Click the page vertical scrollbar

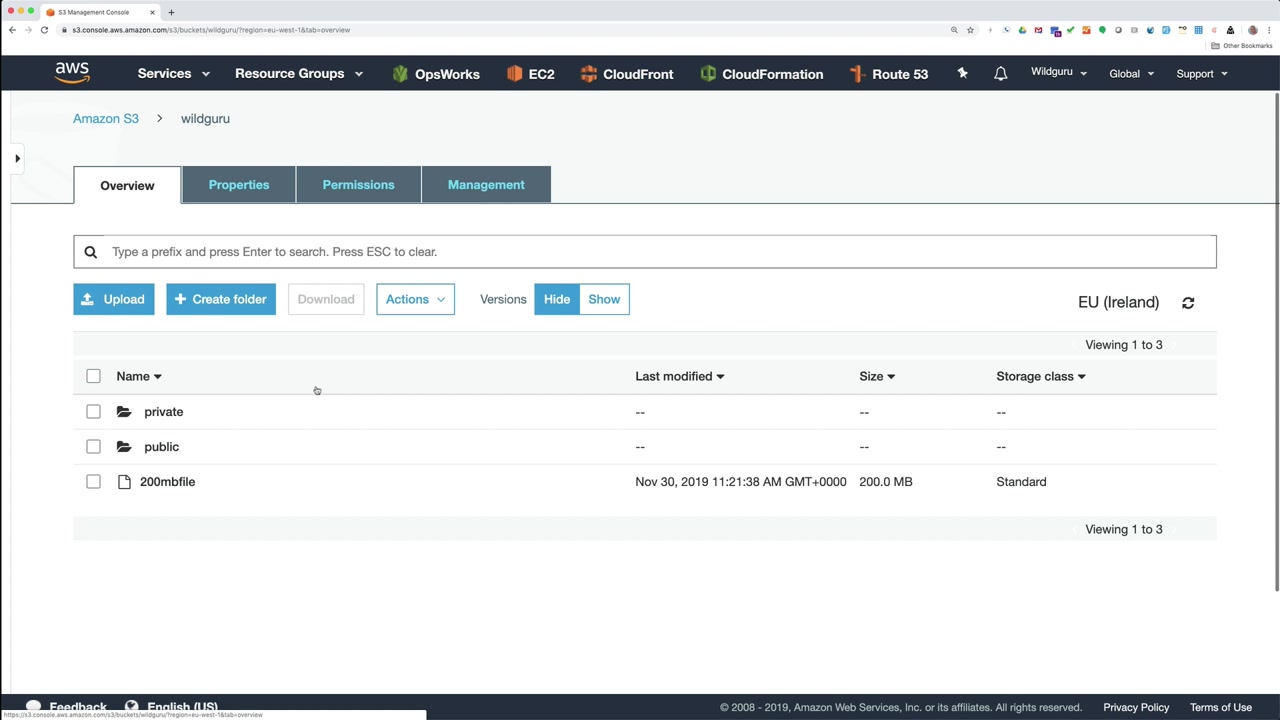coord(1276,340)
